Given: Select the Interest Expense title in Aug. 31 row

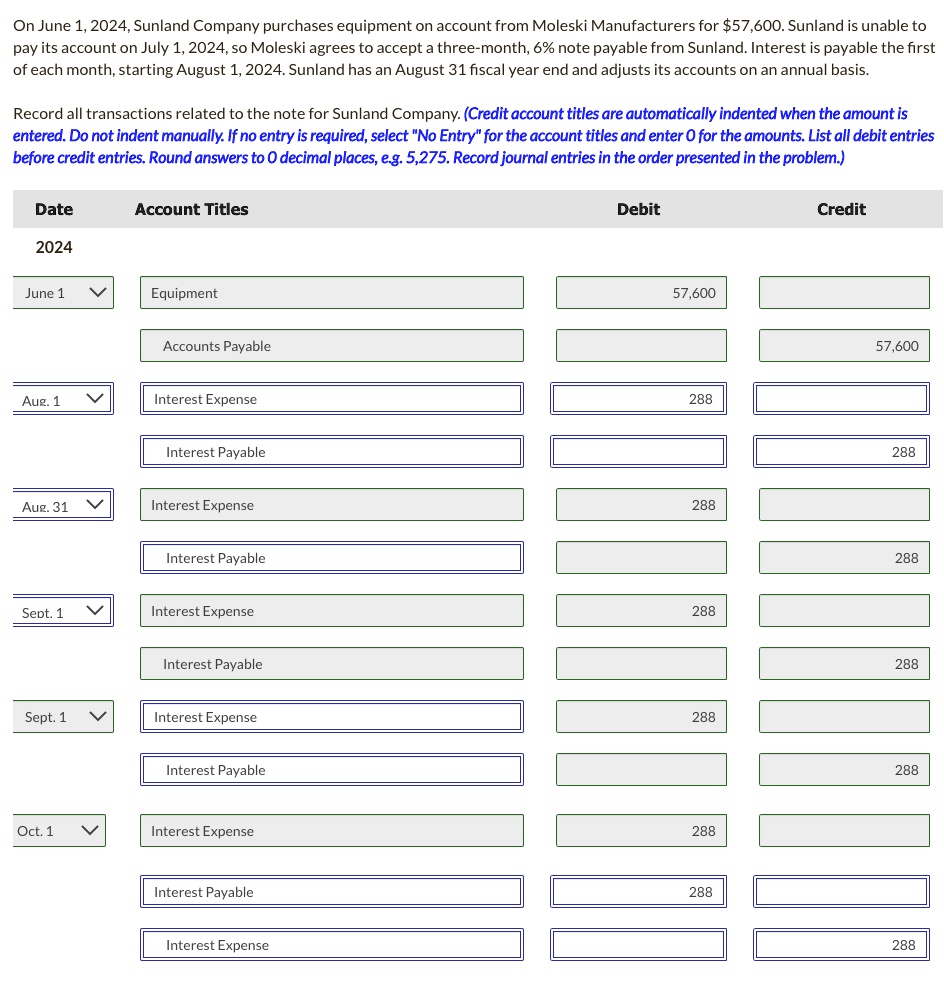Looking at the screenshot, I should click(332, 504).
